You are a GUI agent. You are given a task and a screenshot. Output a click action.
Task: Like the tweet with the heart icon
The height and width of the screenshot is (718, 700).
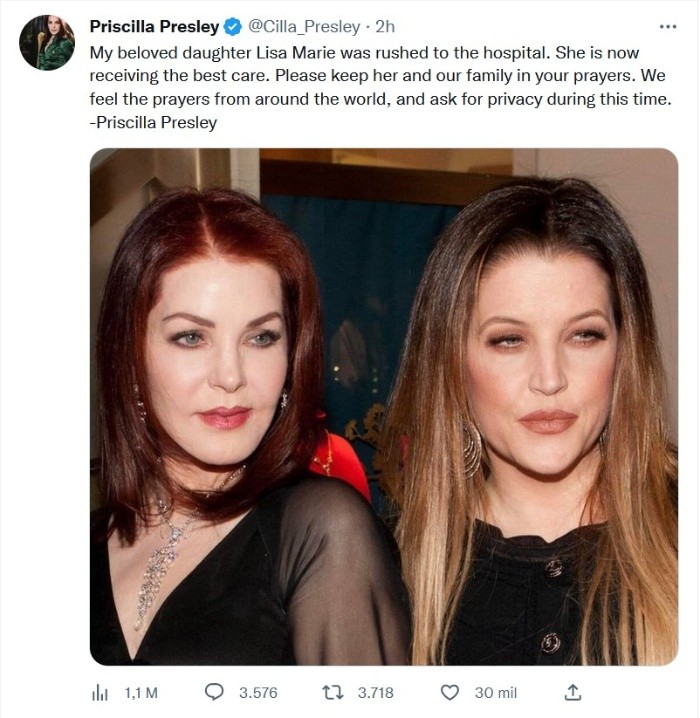click(x=450, y=692)
